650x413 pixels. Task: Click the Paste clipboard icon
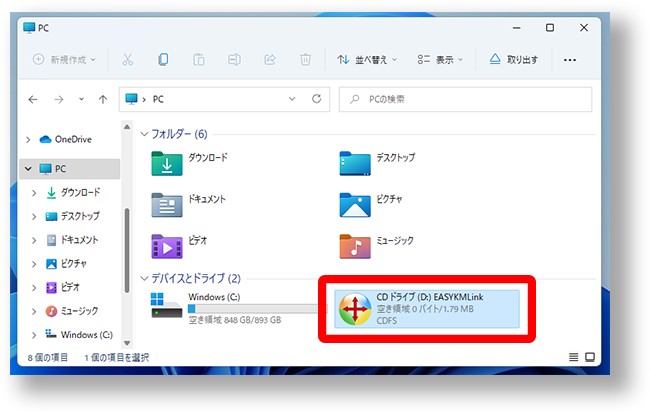[199, 60]
